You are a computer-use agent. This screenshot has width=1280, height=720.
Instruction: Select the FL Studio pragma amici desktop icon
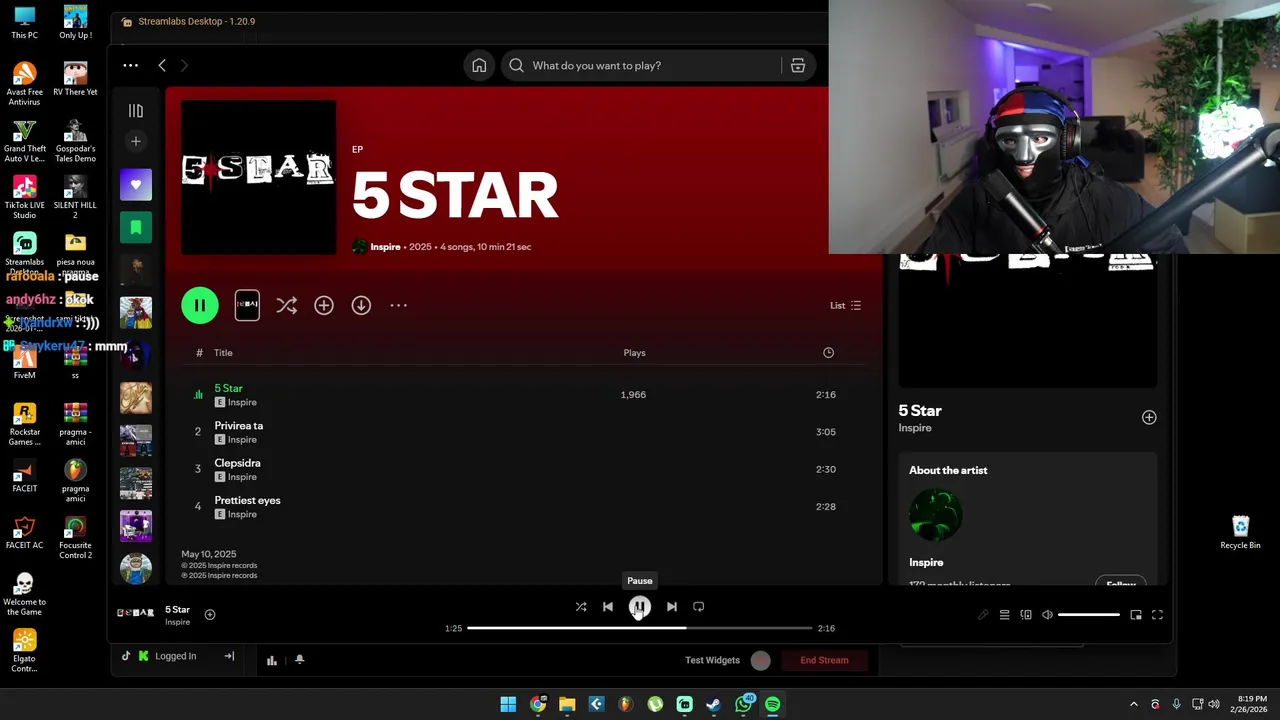(75, 482)
